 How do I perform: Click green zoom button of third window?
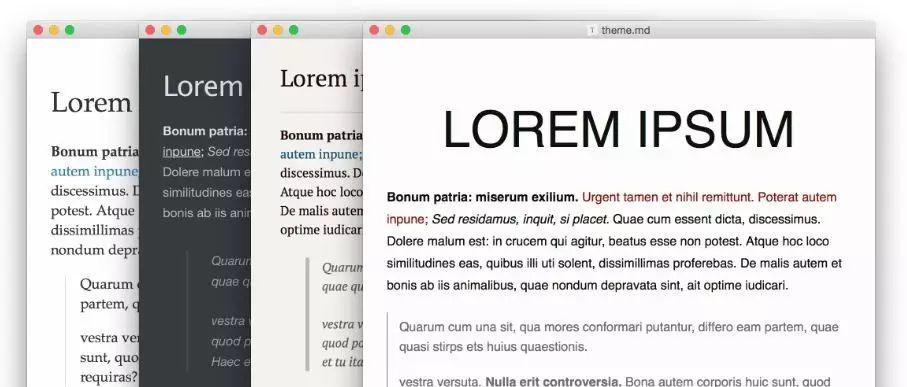pyautogui.click(x=293, y=30)
